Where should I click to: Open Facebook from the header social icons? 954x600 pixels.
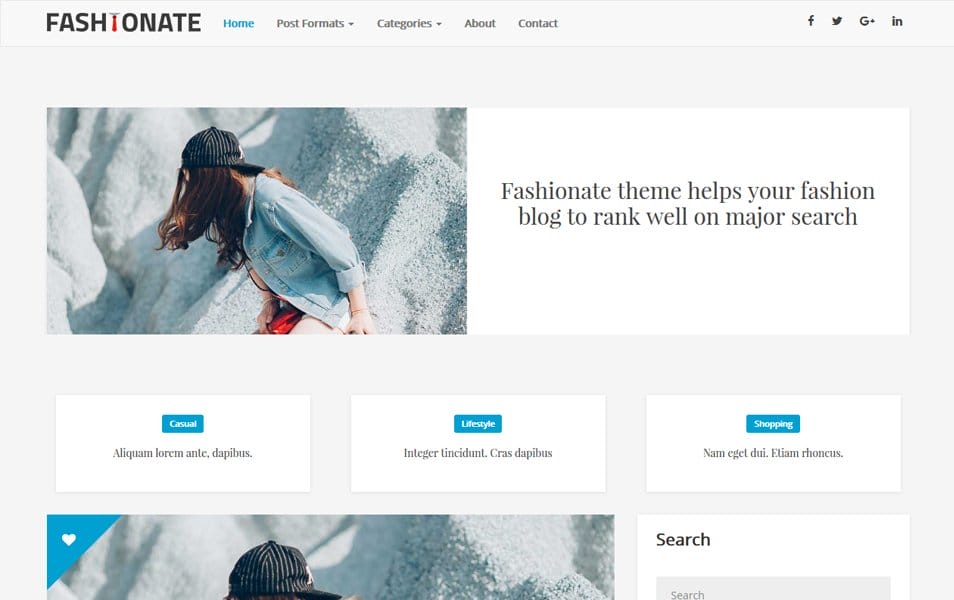click(x=810, y=20)
